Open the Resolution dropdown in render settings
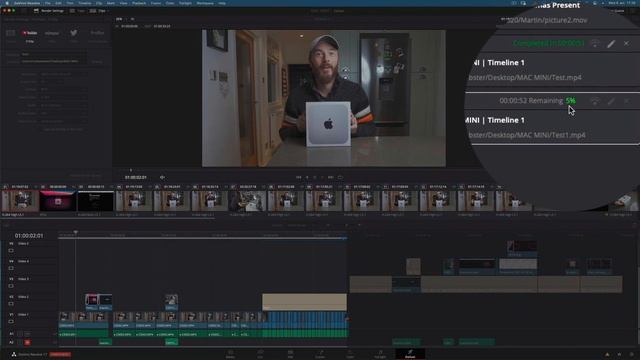Screen dimensions: 640x360 click(64, 74)
